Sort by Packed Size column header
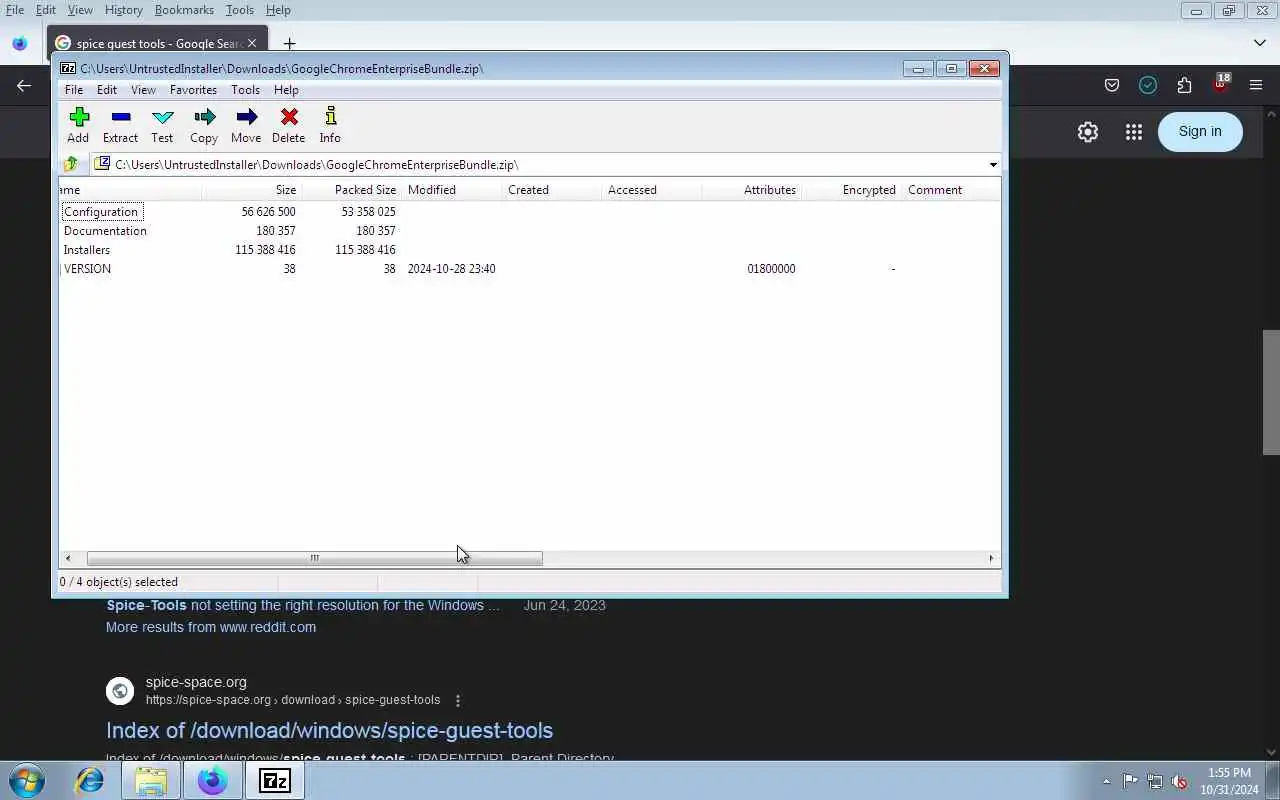1280x800 pixels. [x=351, y=190]
